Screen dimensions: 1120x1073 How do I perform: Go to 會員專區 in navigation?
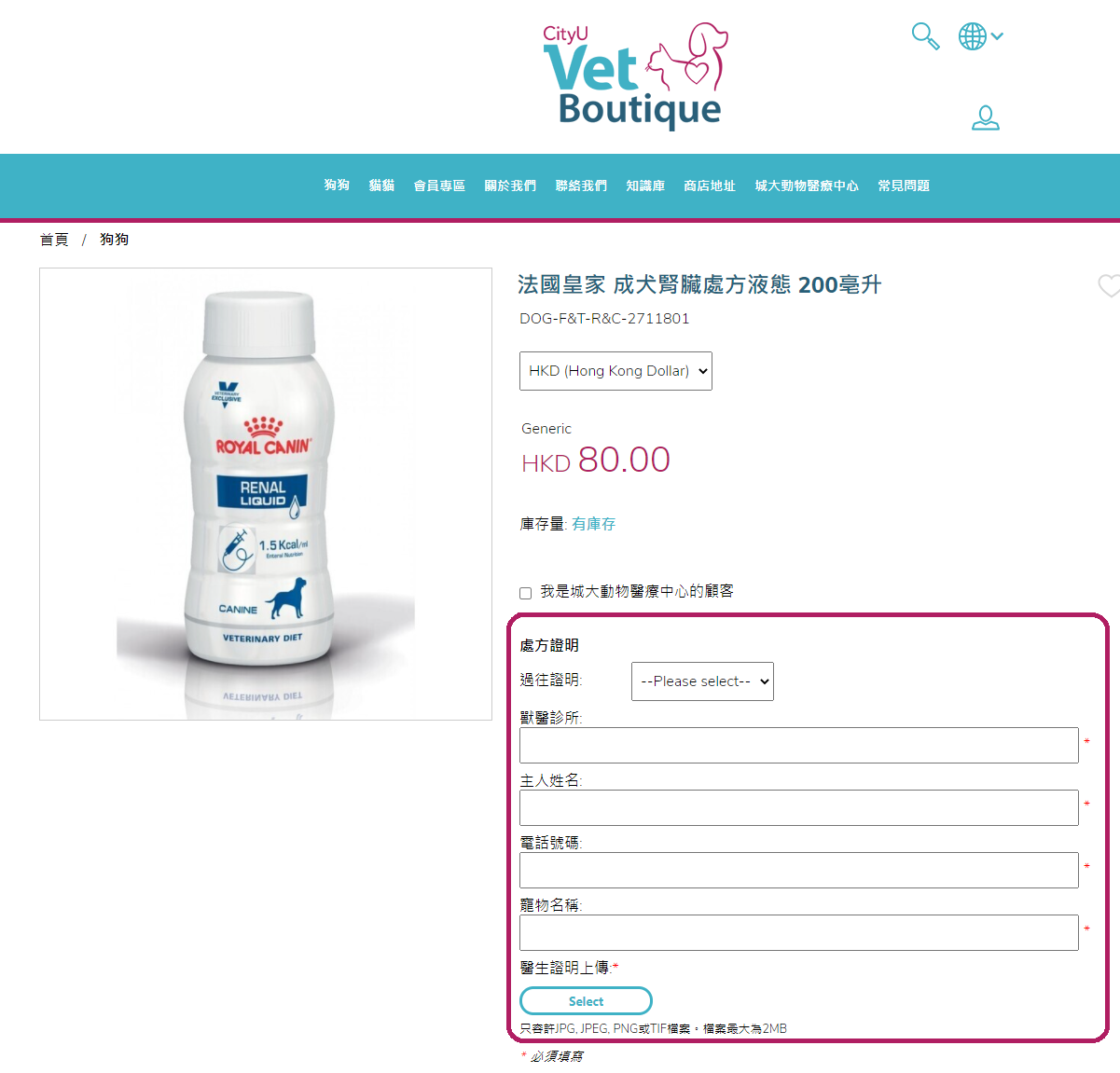point(439,186)
